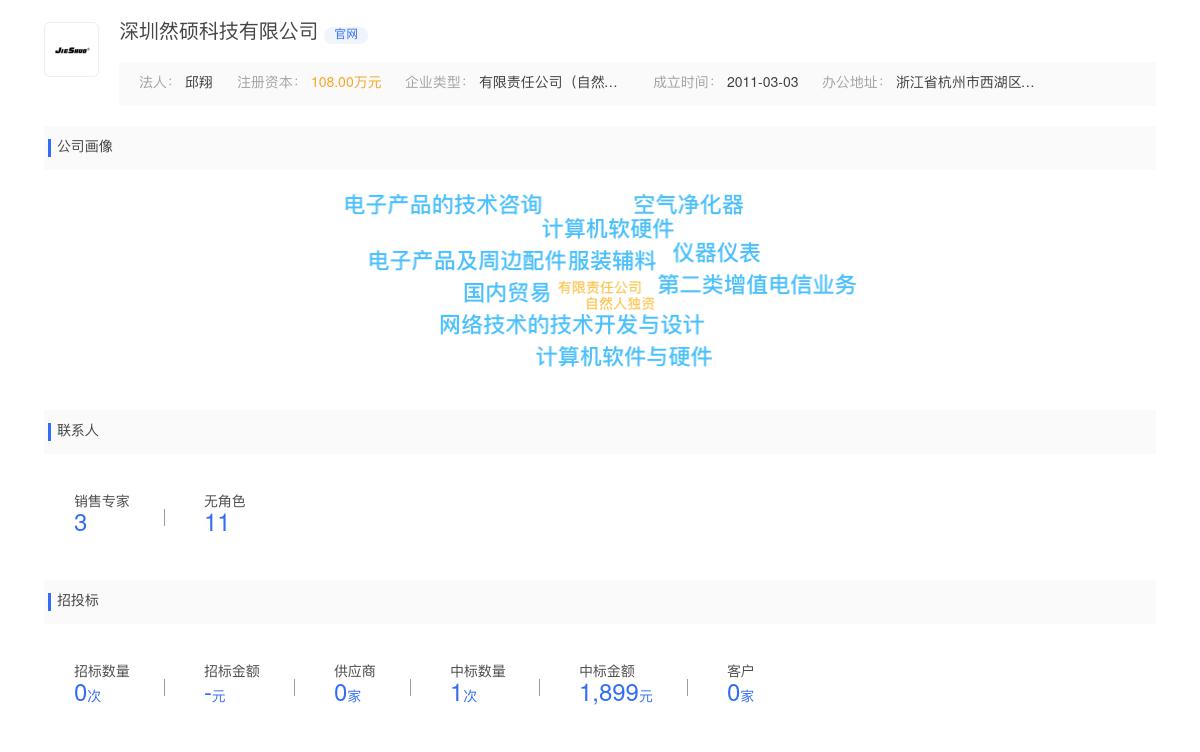Click company type 有限责任公司（自然…

548,83
